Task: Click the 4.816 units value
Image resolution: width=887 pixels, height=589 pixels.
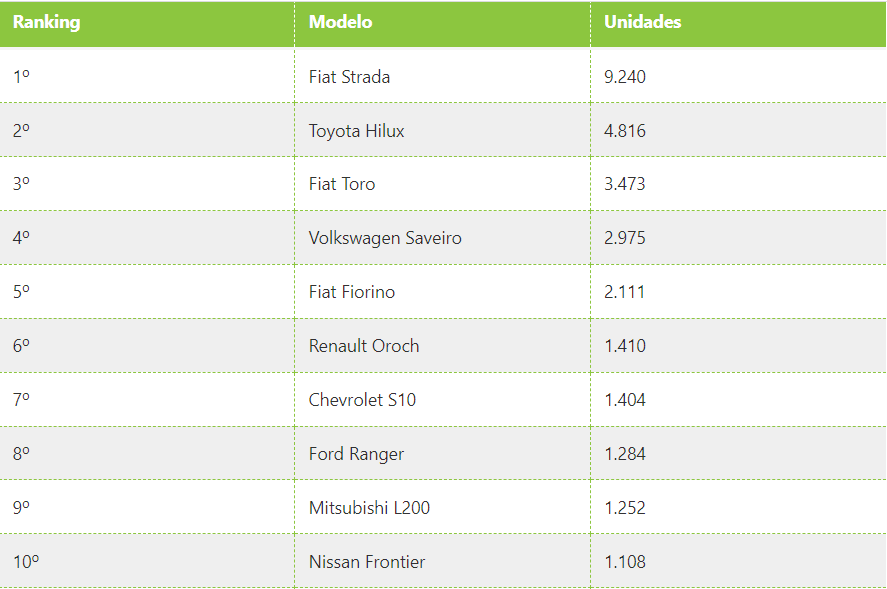Action: point(625,131)
